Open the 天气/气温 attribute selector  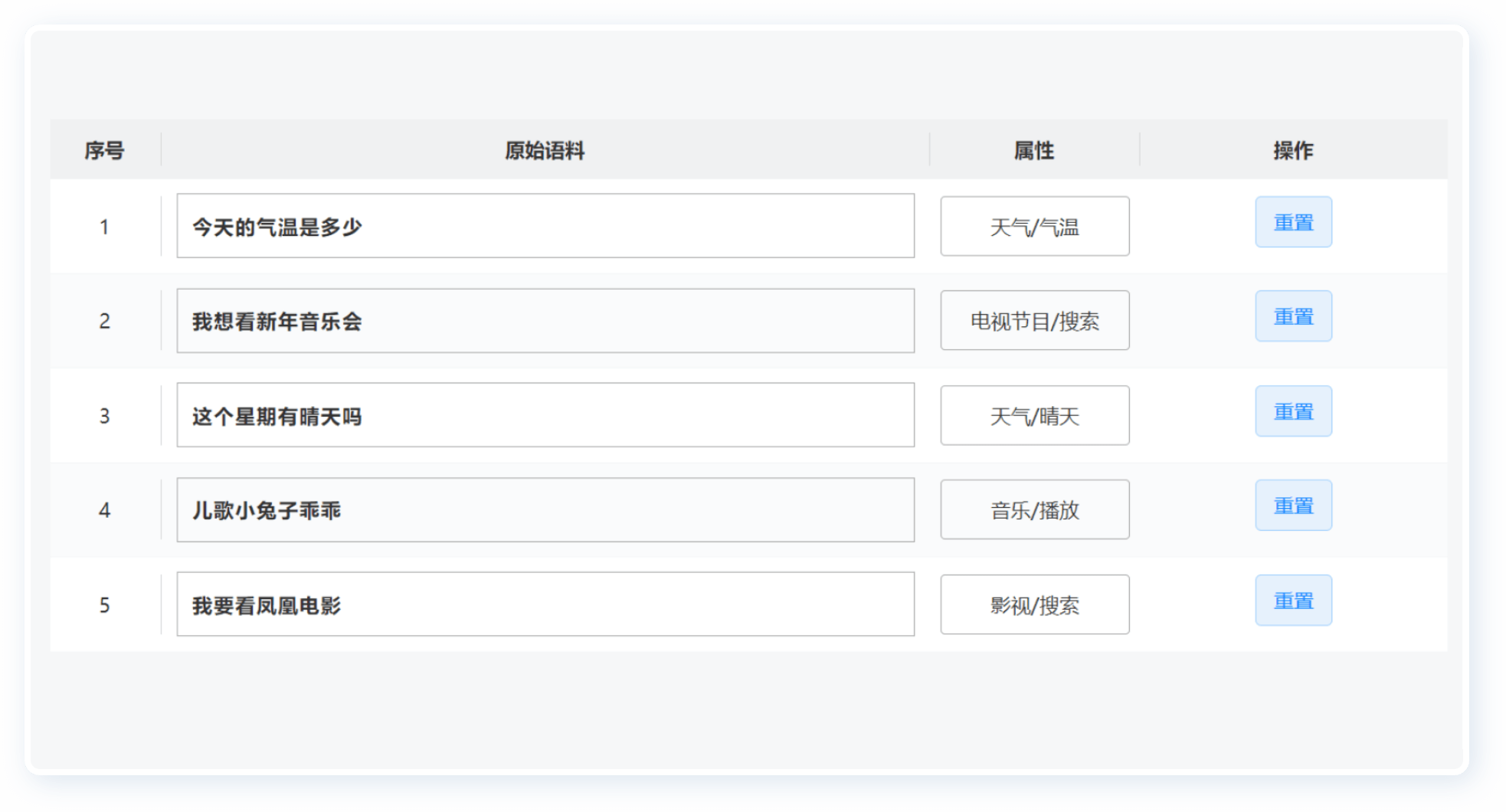pyautogui.click(x=1034, y=227)
